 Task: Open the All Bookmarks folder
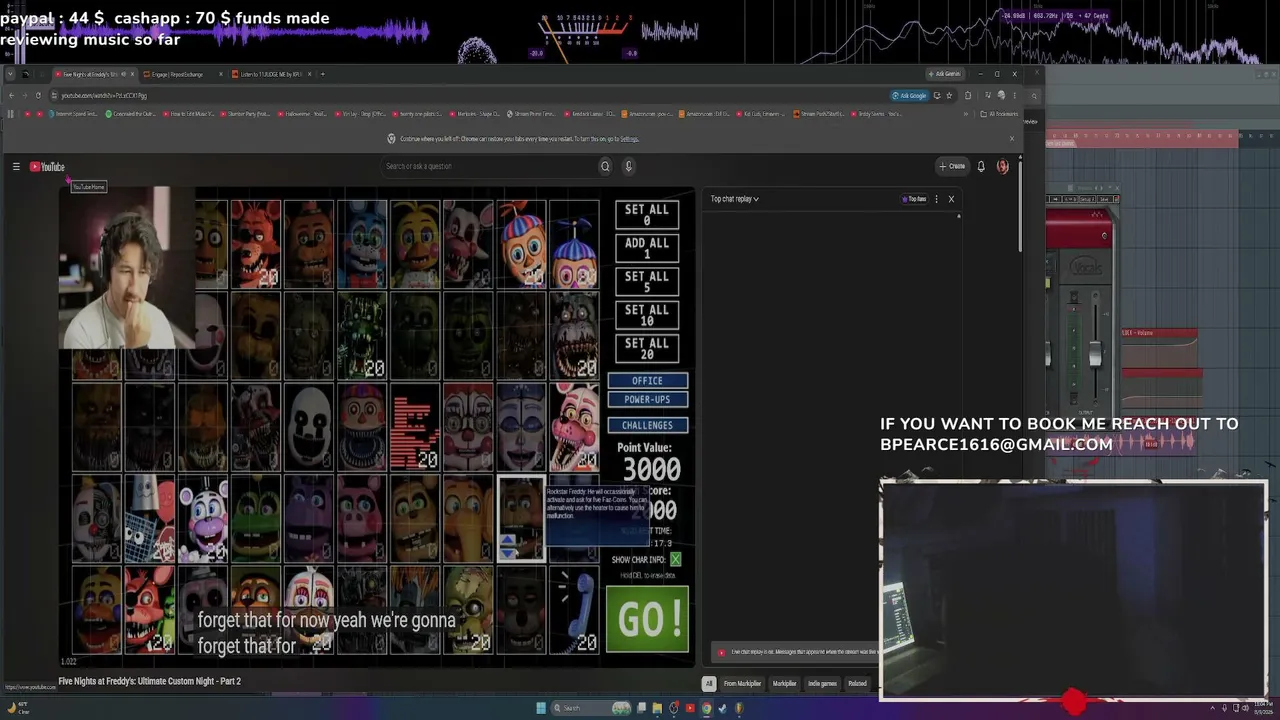1001,114
